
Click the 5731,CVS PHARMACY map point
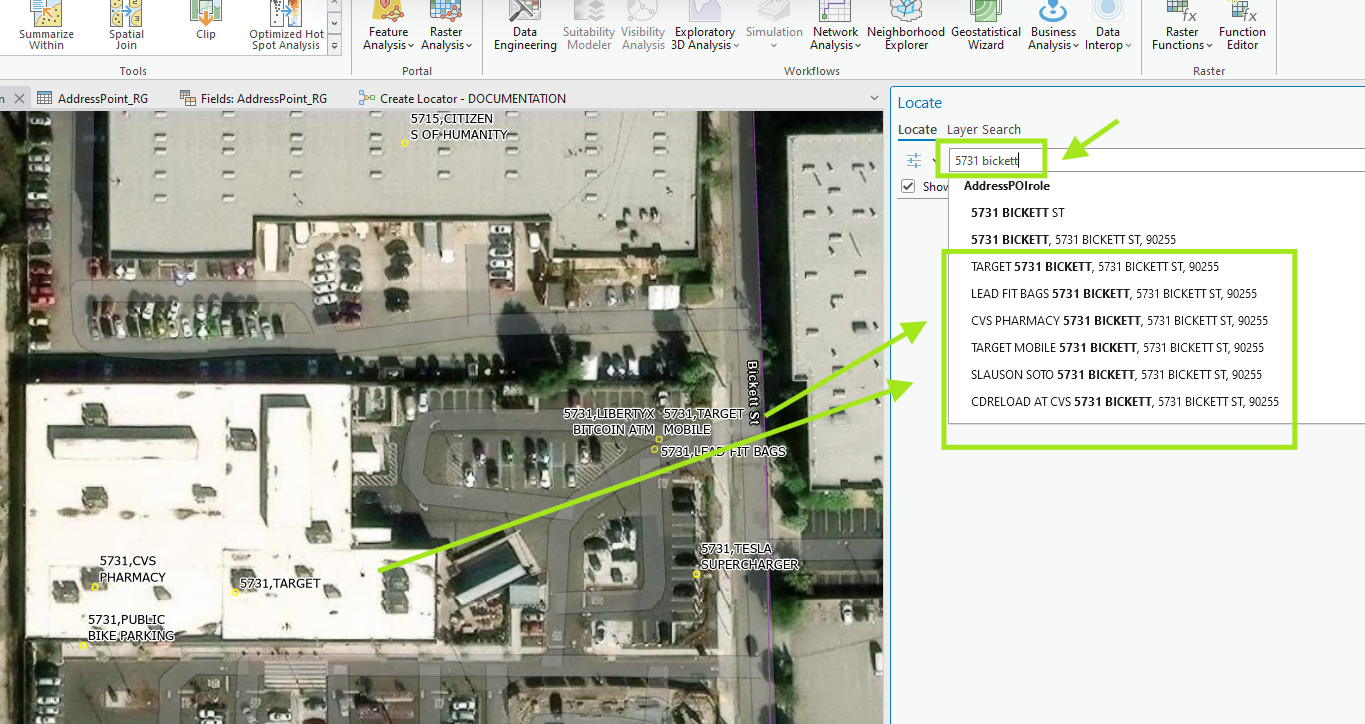coord(95,587)
